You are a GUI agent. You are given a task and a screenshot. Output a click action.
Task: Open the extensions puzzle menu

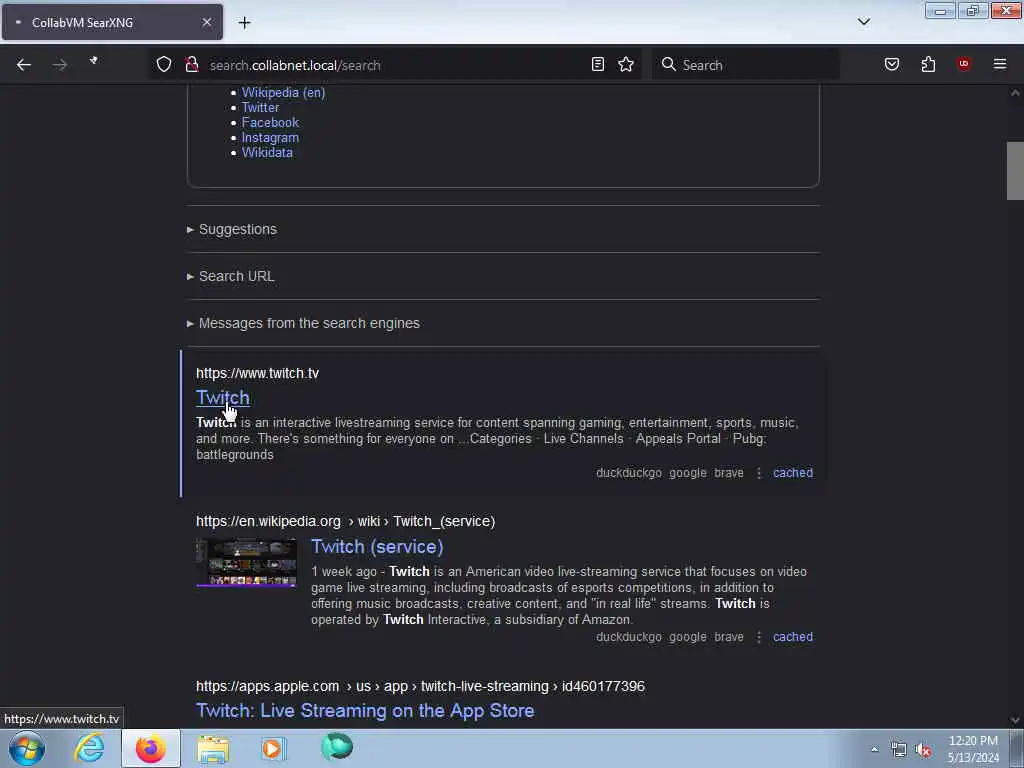click(928, 64)
